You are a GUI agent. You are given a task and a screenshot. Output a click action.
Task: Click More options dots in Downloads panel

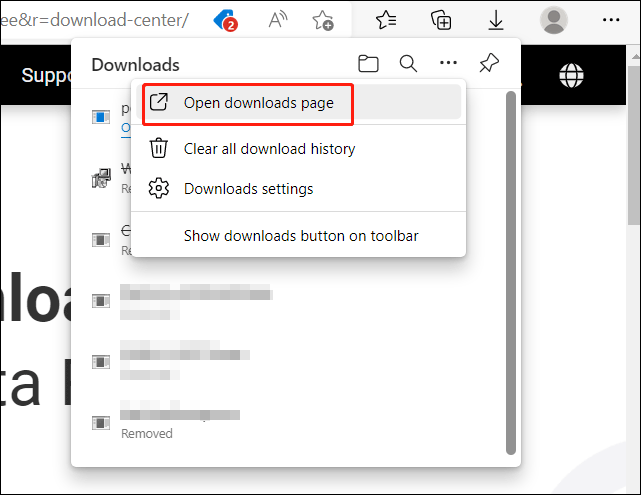tap(448, 63)
